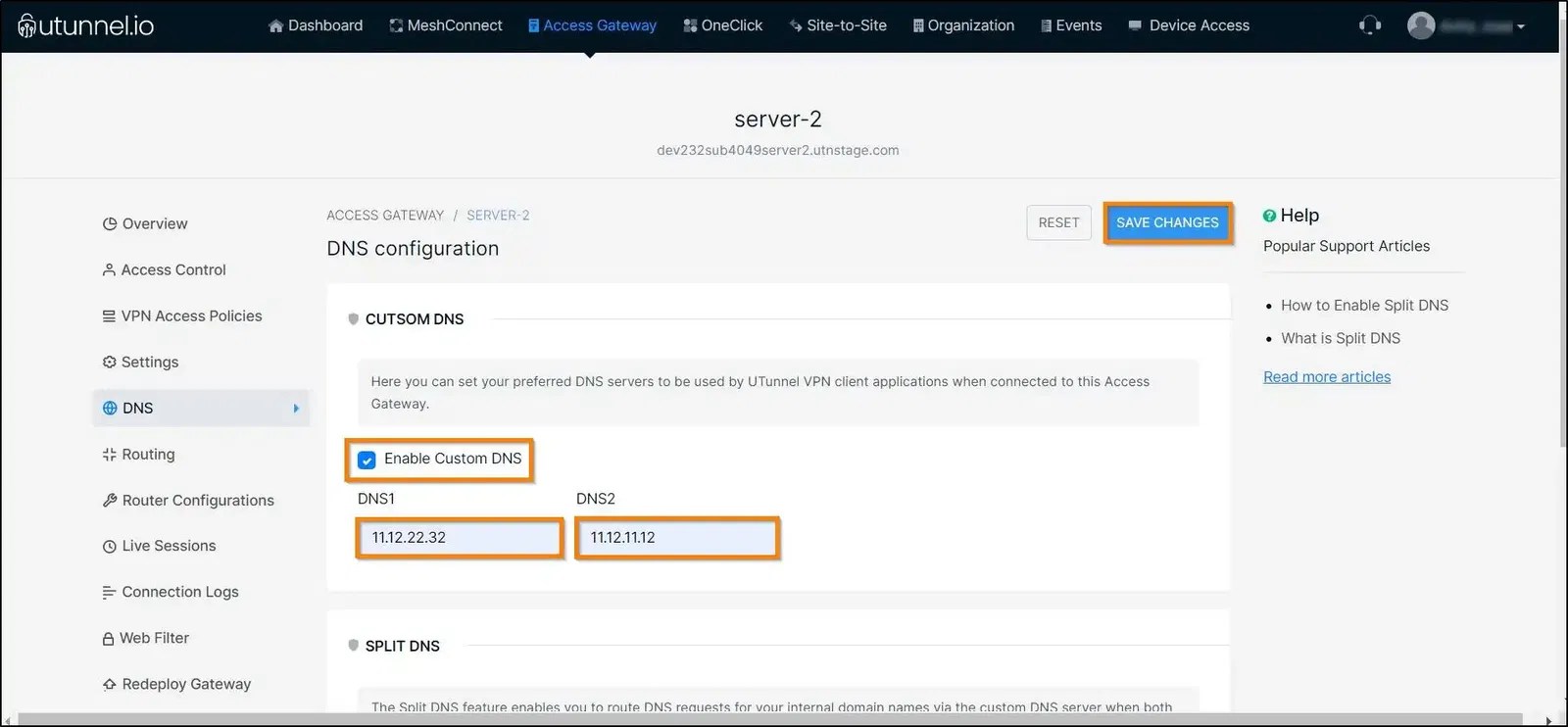Image resolution: width=1568 pixels, height=727 pixels.
Task: Click the Routing sidebar icon
Action: pos(109,454)
